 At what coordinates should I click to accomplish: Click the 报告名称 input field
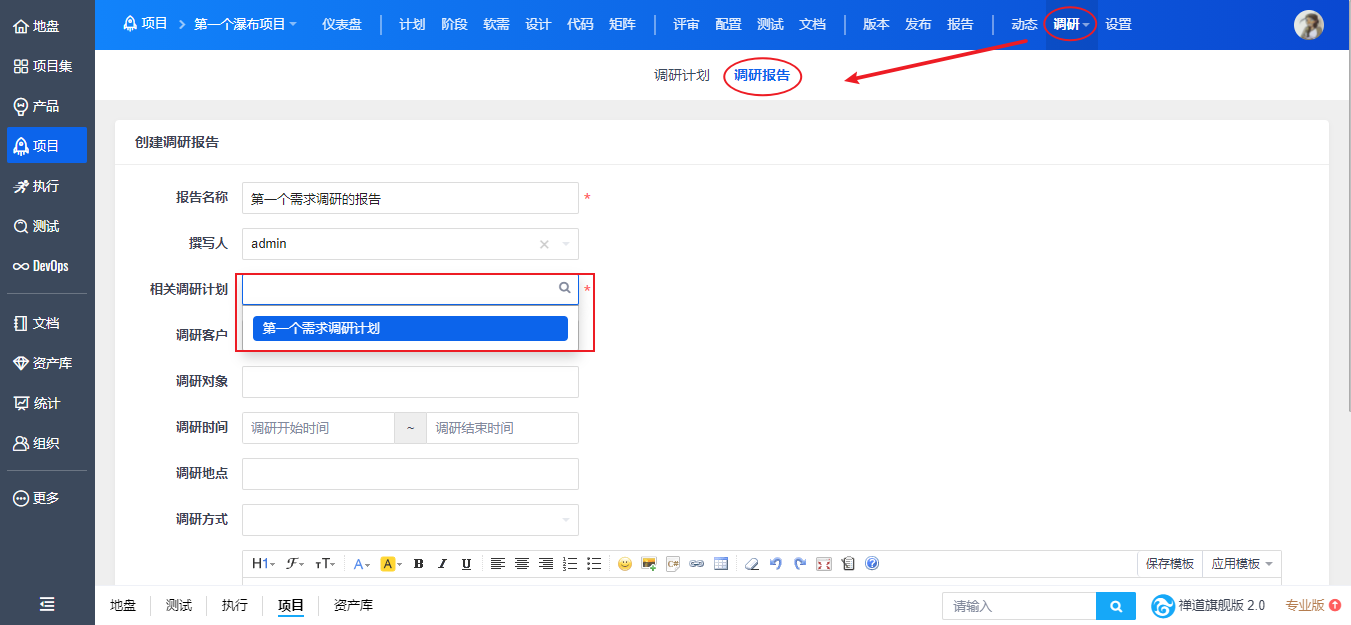410,198
